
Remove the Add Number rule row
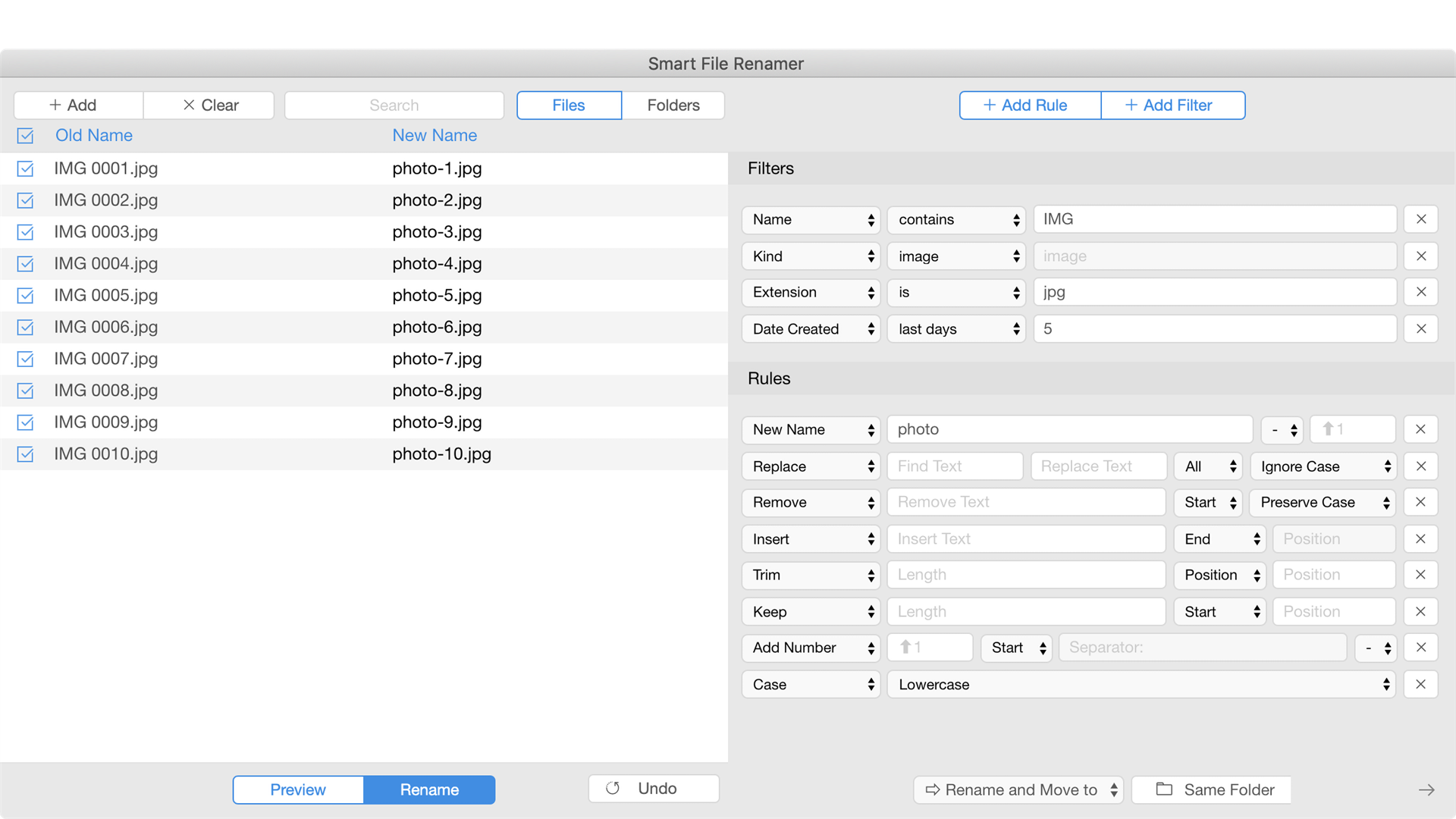pos(1420,648)
